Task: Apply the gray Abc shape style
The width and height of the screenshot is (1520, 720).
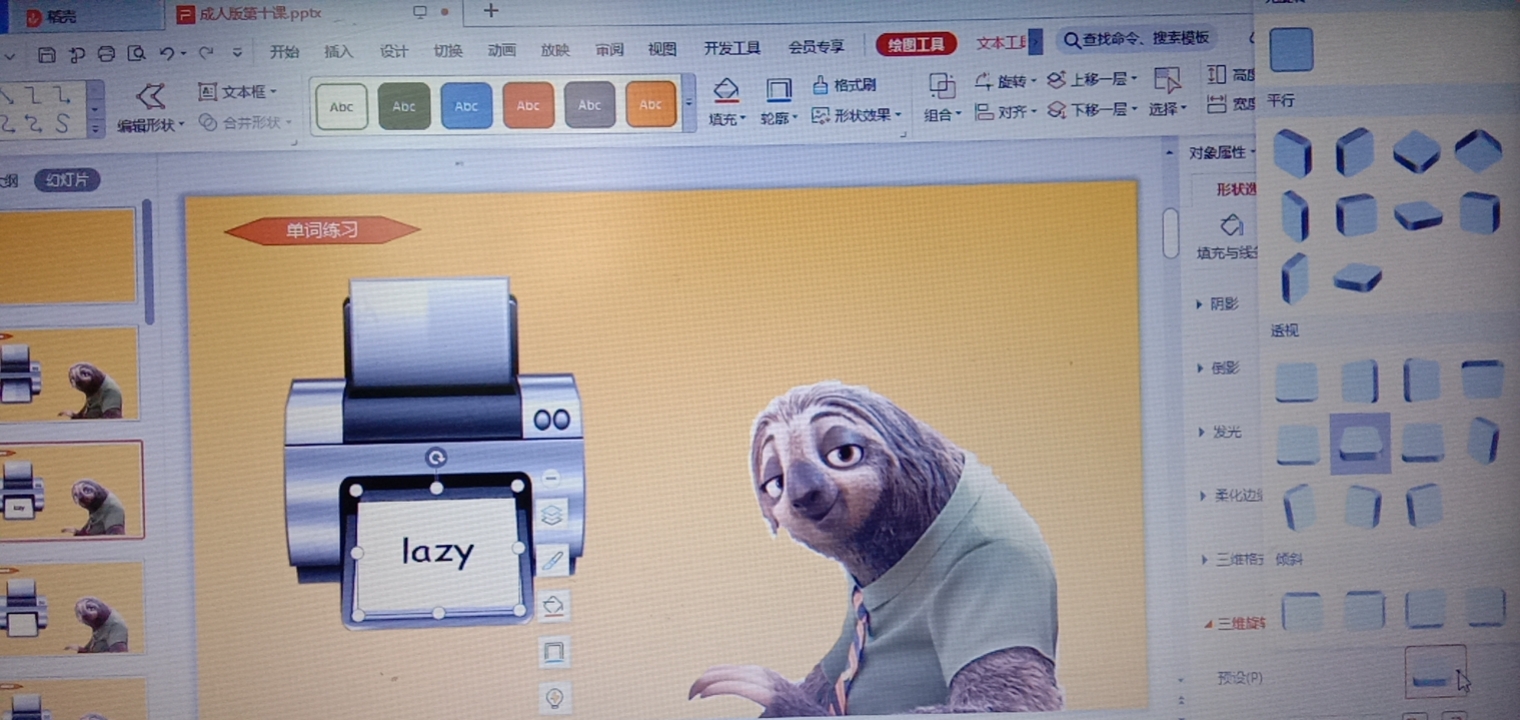Action: coord(589,105)
